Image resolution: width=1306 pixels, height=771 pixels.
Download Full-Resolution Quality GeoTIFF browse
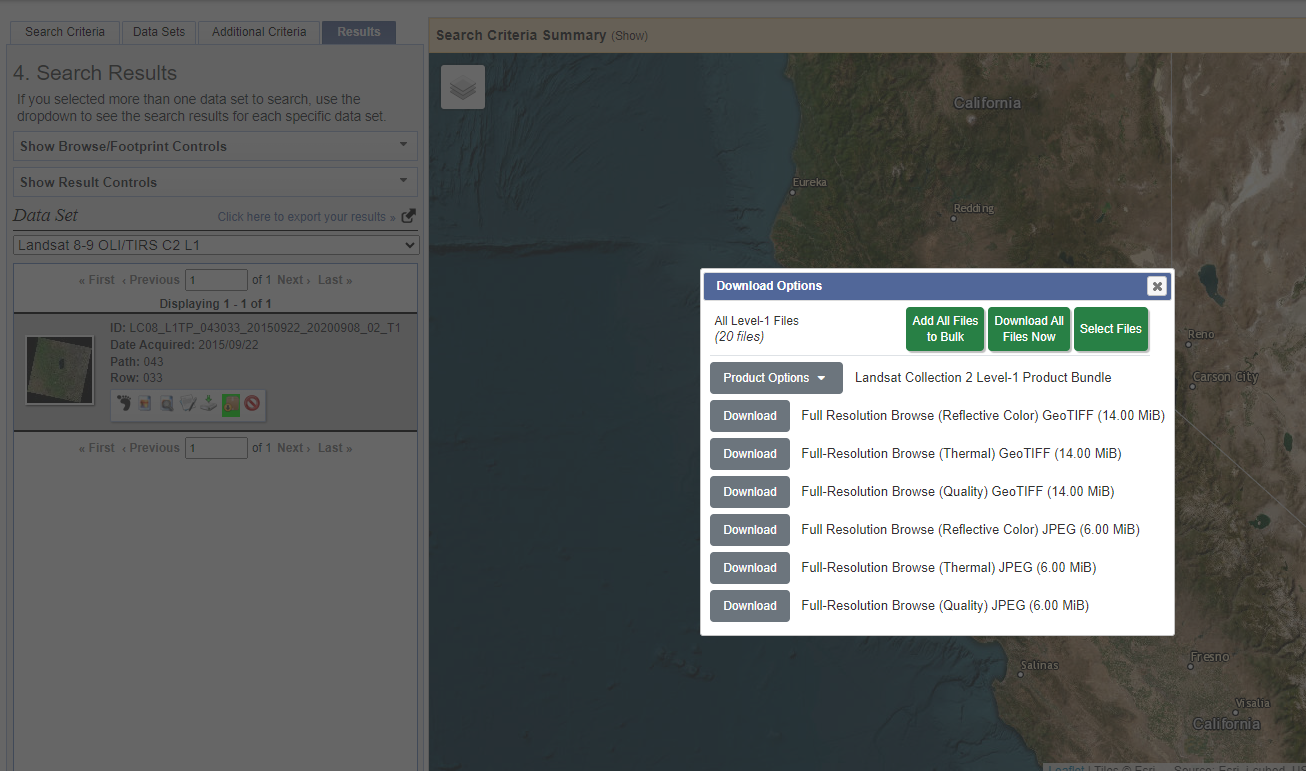750,492
